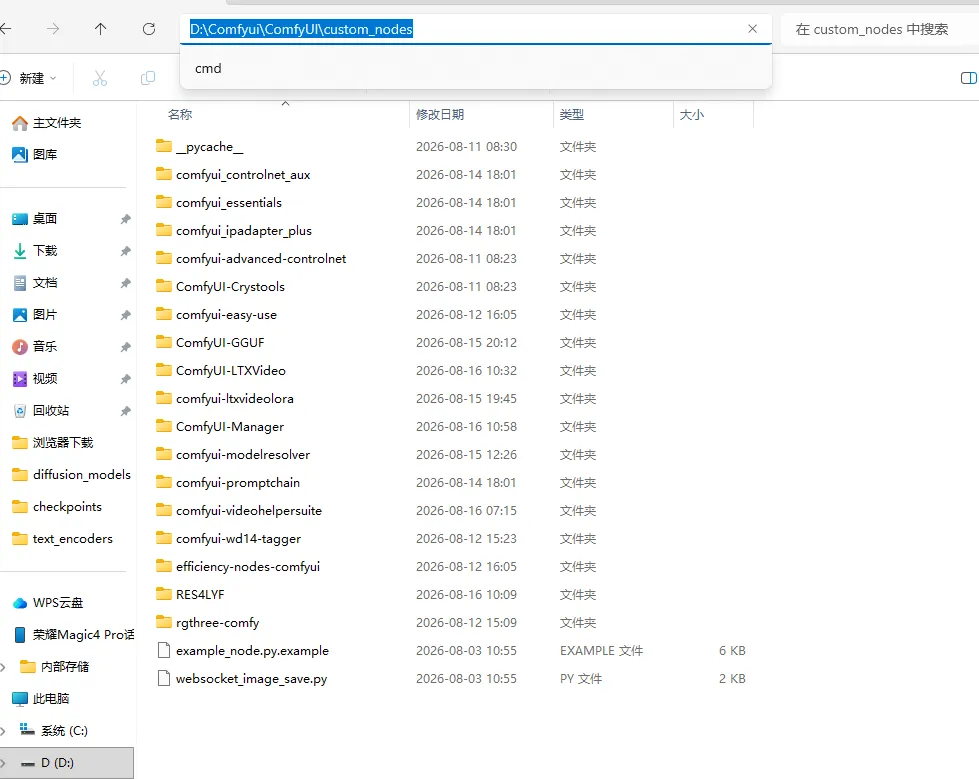This screenshot has width=979, height=779.
Task: Open 音乐 music shortcut
Action: click(x=35, y=346)
